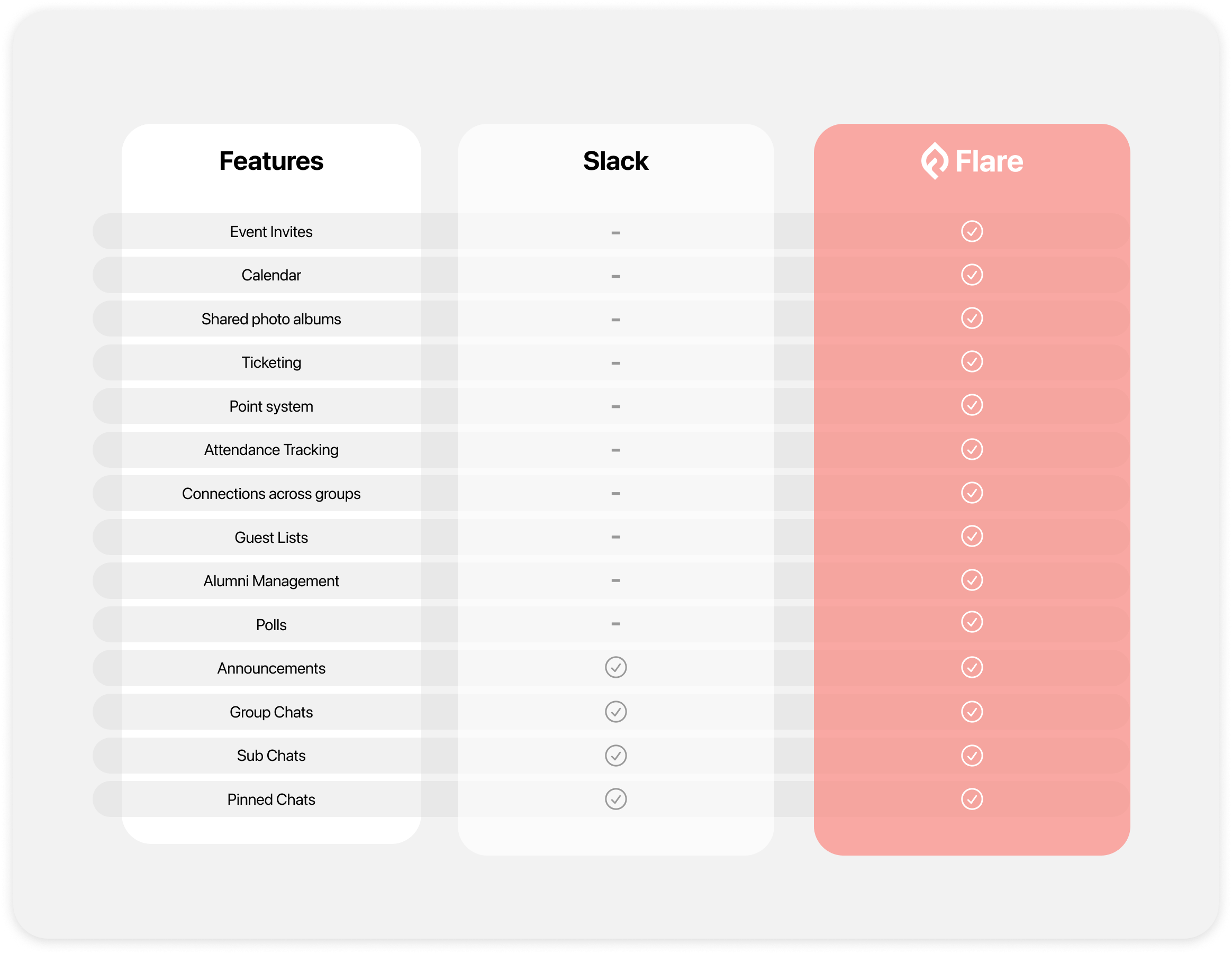The image size is (1232, 954).
Task: Click Flare's checkmark for Attendance Tracking
Action: pyautogui.click(x=972, y=449)
